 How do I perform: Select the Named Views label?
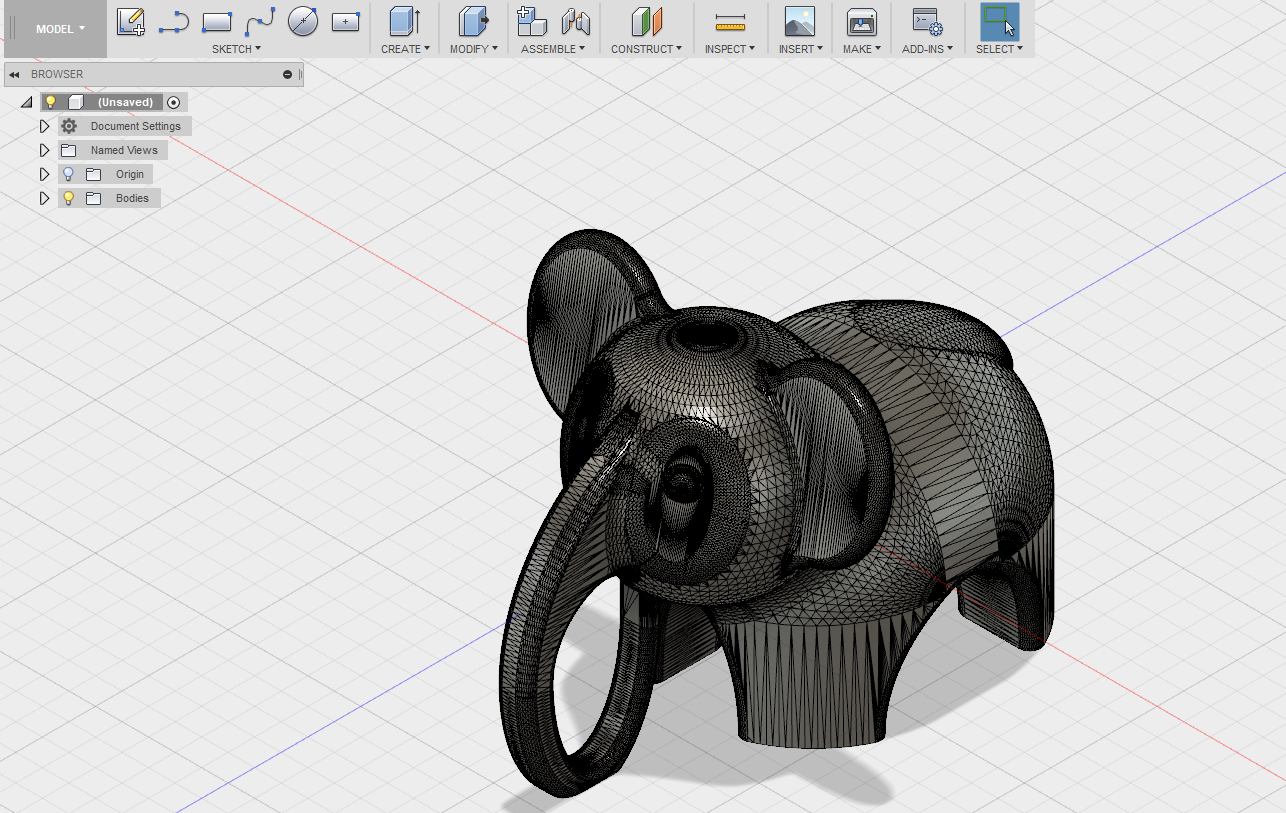[x=124, y=150]
